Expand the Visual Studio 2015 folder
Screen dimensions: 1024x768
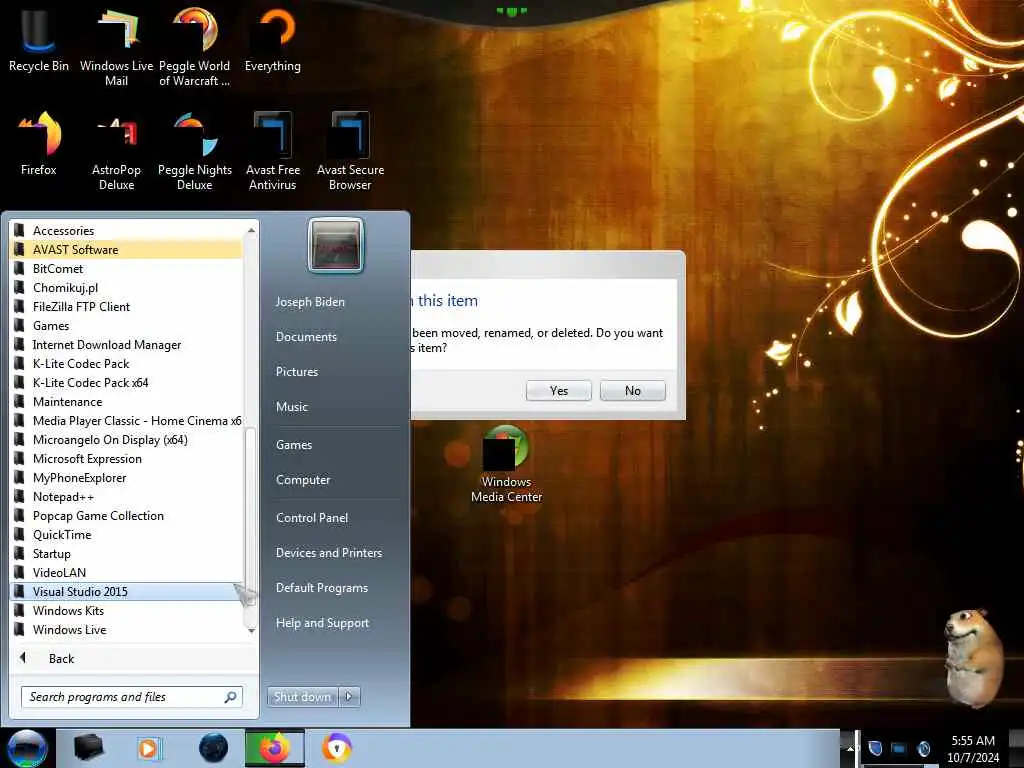(x=127, y=591)
